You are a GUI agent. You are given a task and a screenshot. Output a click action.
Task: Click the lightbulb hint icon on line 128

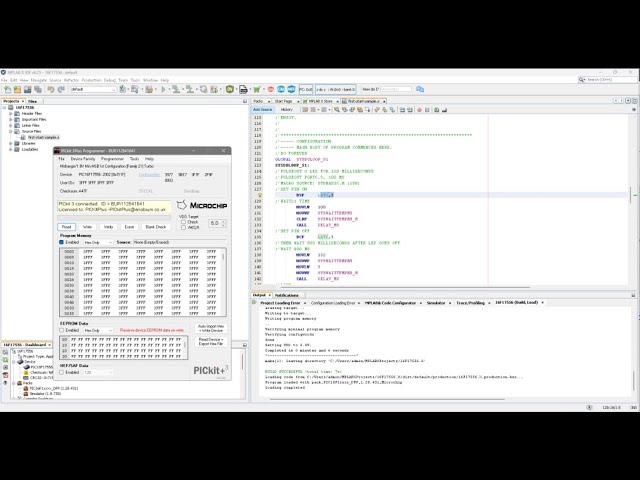[260, 196]
